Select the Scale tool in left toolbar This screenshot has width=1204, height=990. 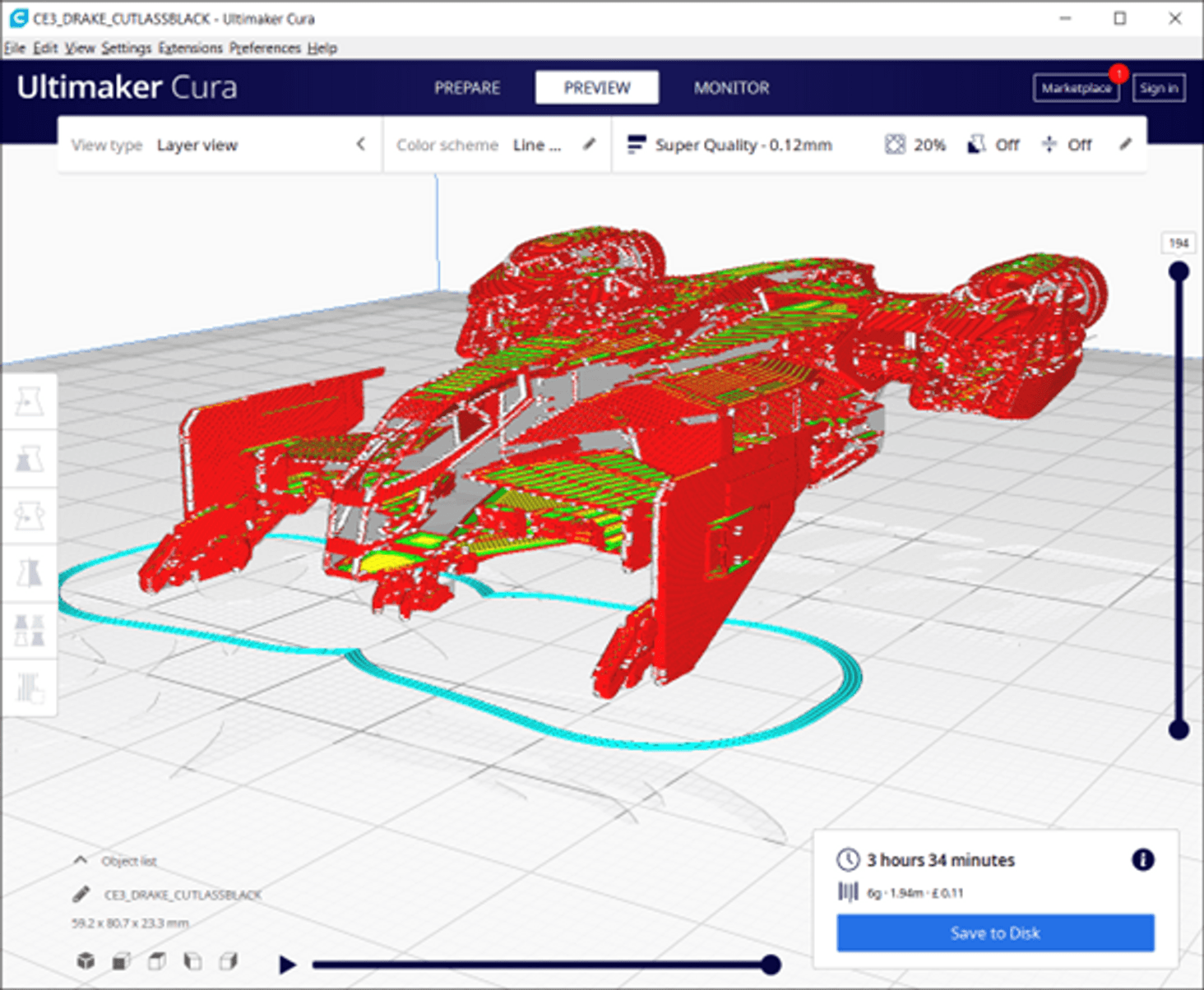tap(29, 459)
